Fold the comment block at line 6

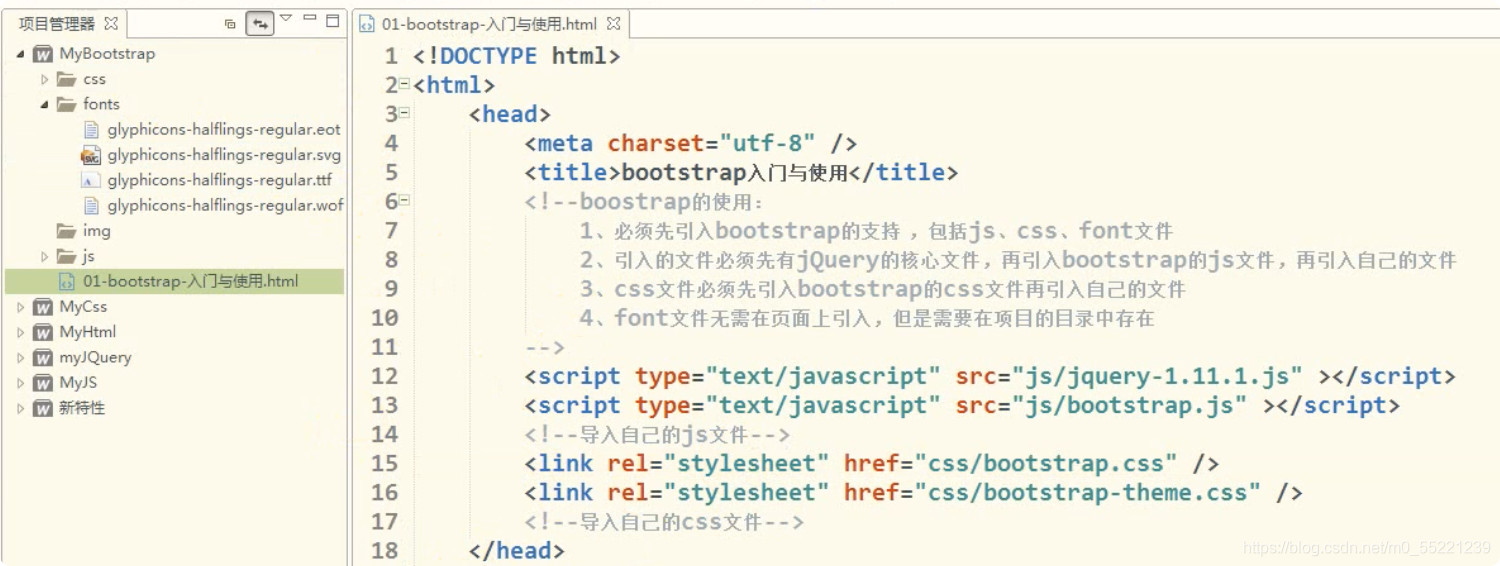tap(404, 201)
